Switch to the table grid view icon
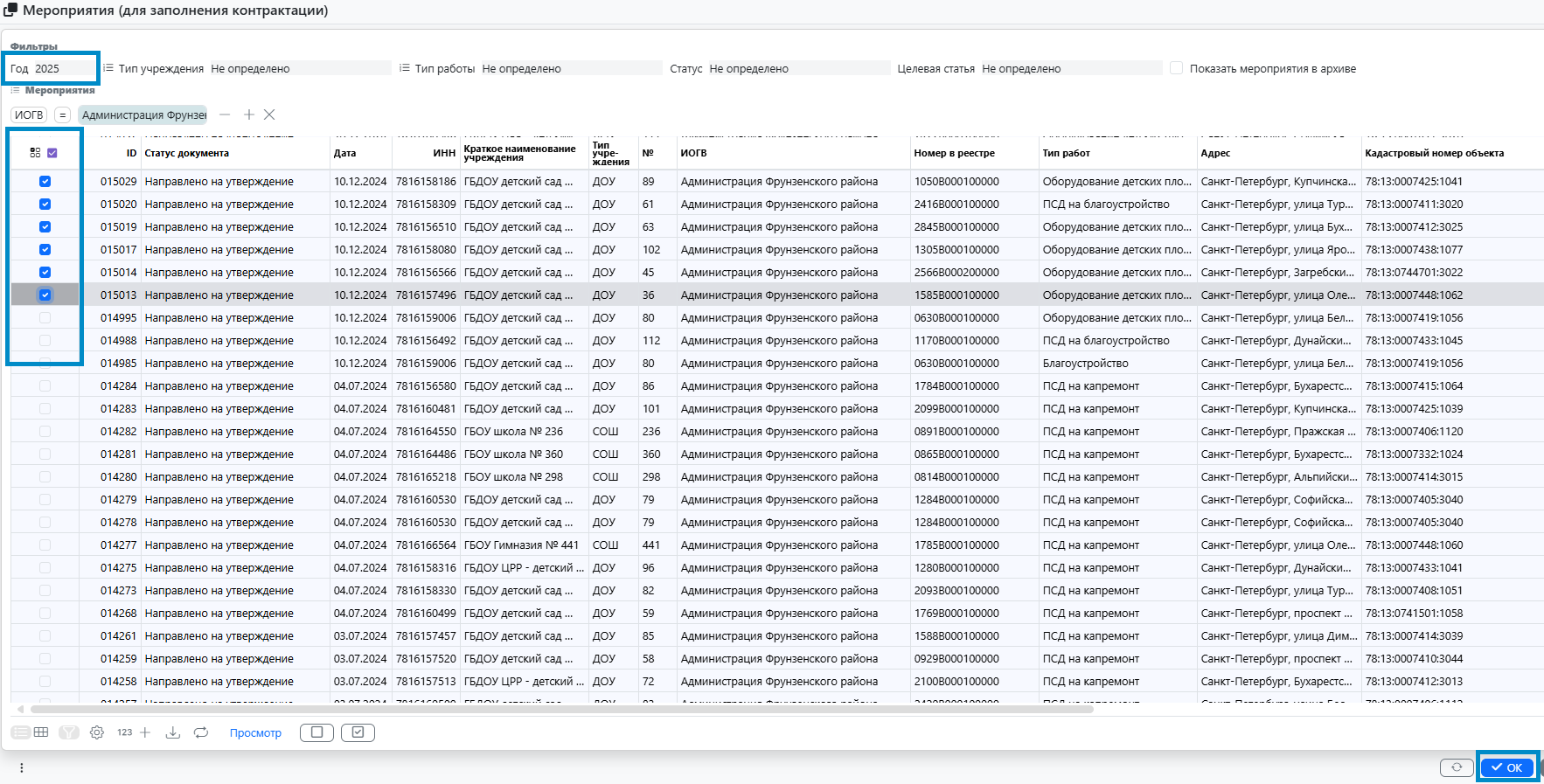The width and height of the screenshot is (1544, 784). 41,732
